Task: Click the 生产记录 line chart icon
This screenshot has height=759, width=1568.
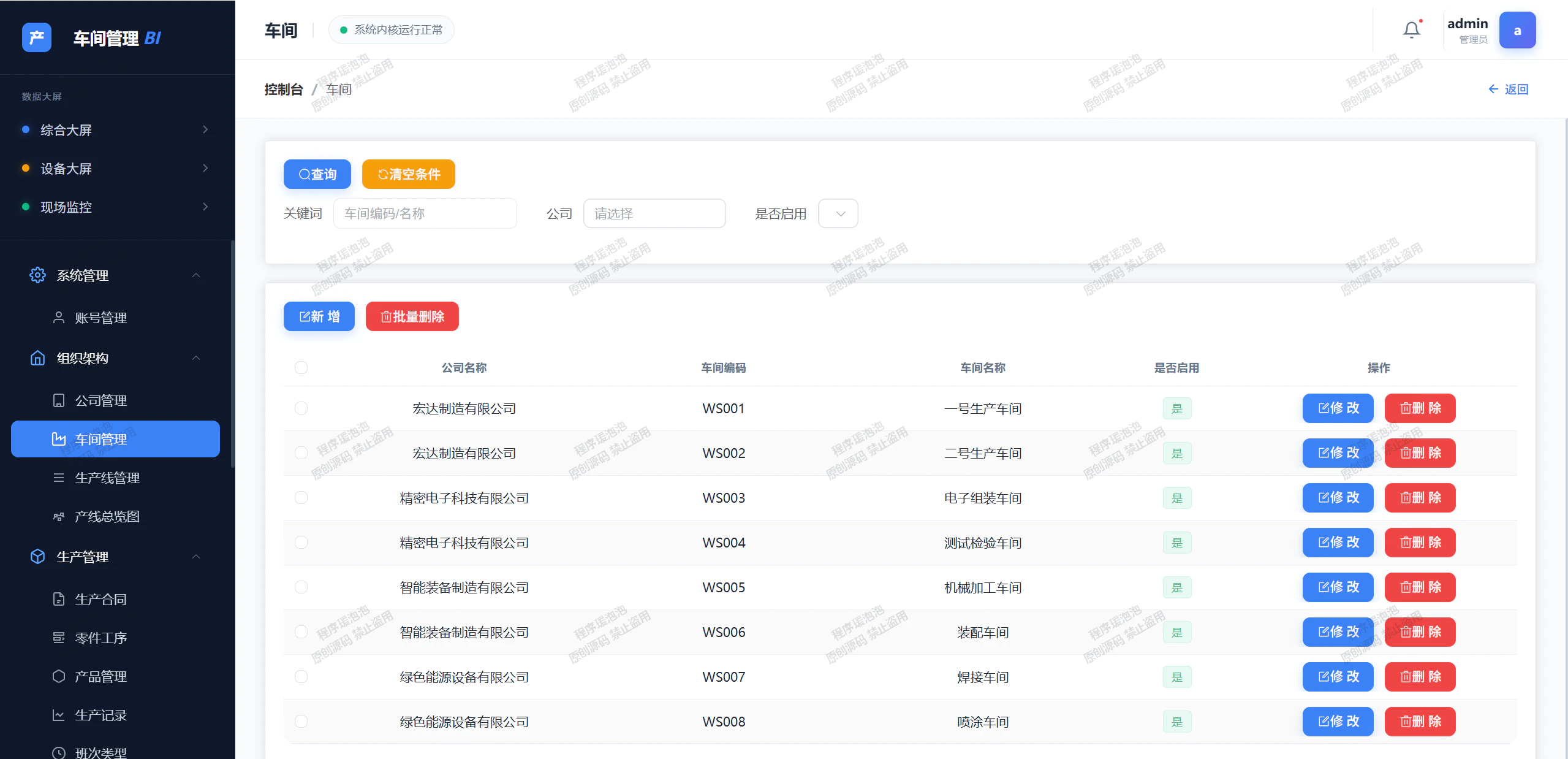Action: point(59,715)
